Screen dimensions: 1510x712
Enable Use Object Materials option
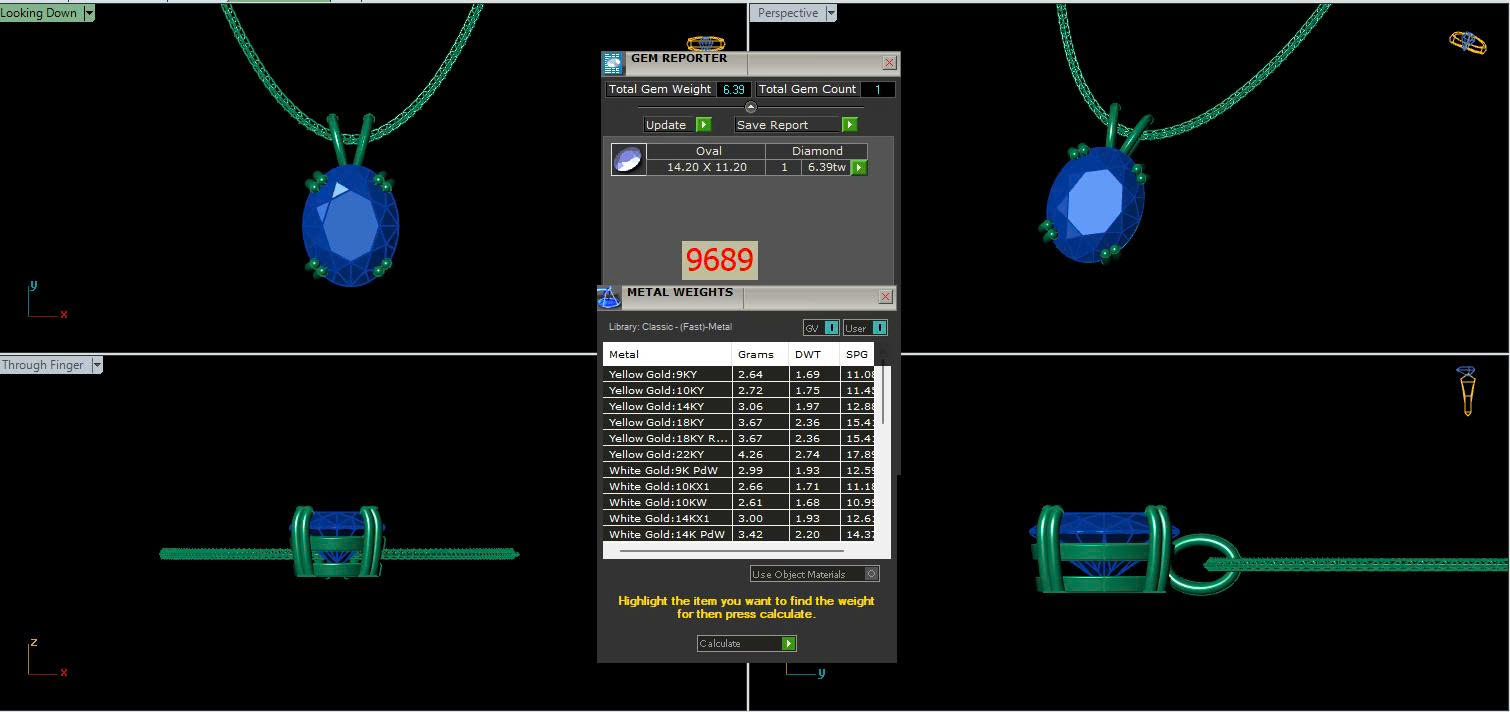click(871, 574)
